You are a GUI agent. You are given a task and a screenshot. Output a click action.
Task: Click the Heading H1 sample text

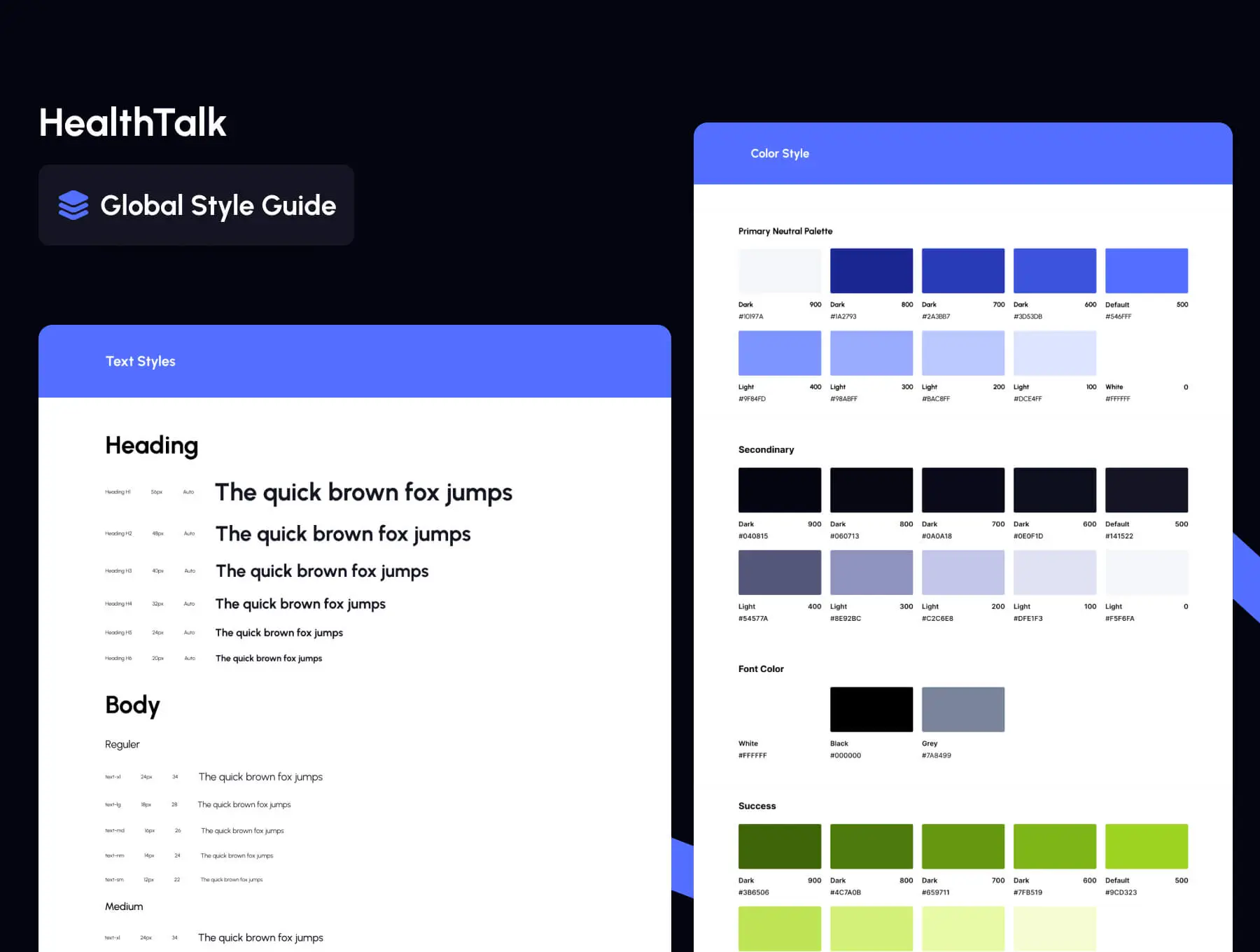[x=363, y=493]
